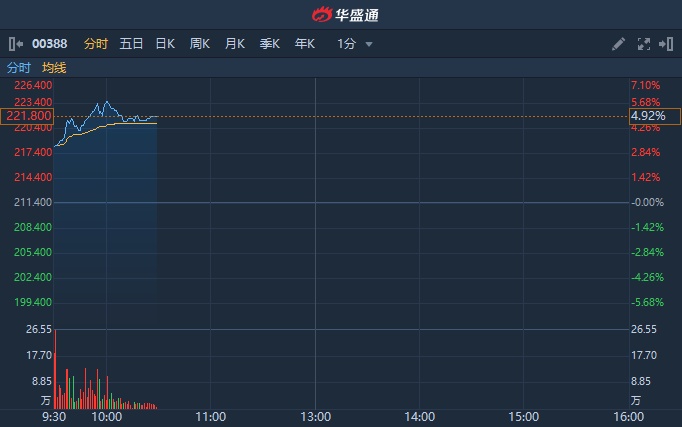Select the pencil drawing tool icon

coord(618,44)
